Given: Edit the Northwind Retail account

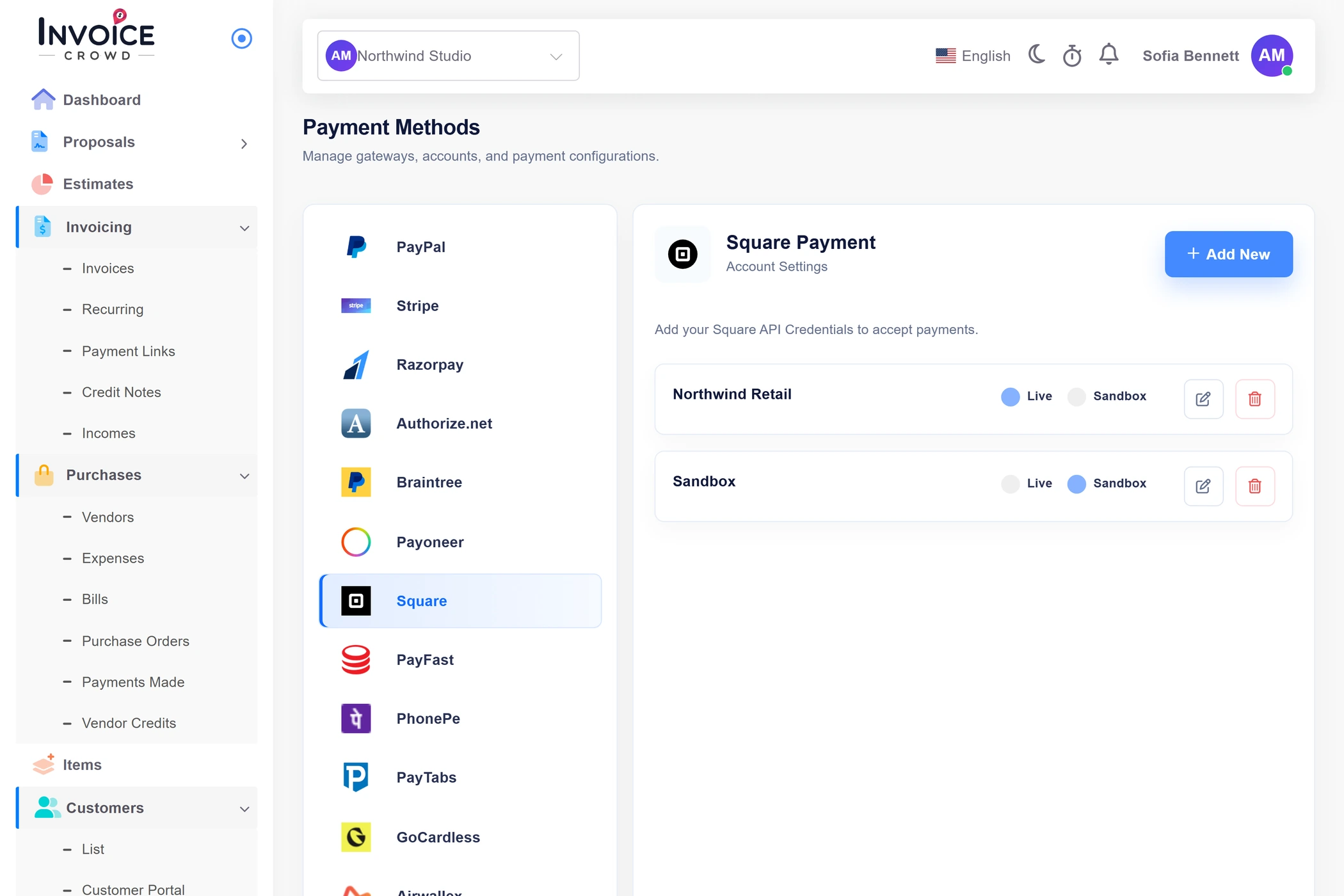Looking at the screenshot, I should [x=1203, y=399].
